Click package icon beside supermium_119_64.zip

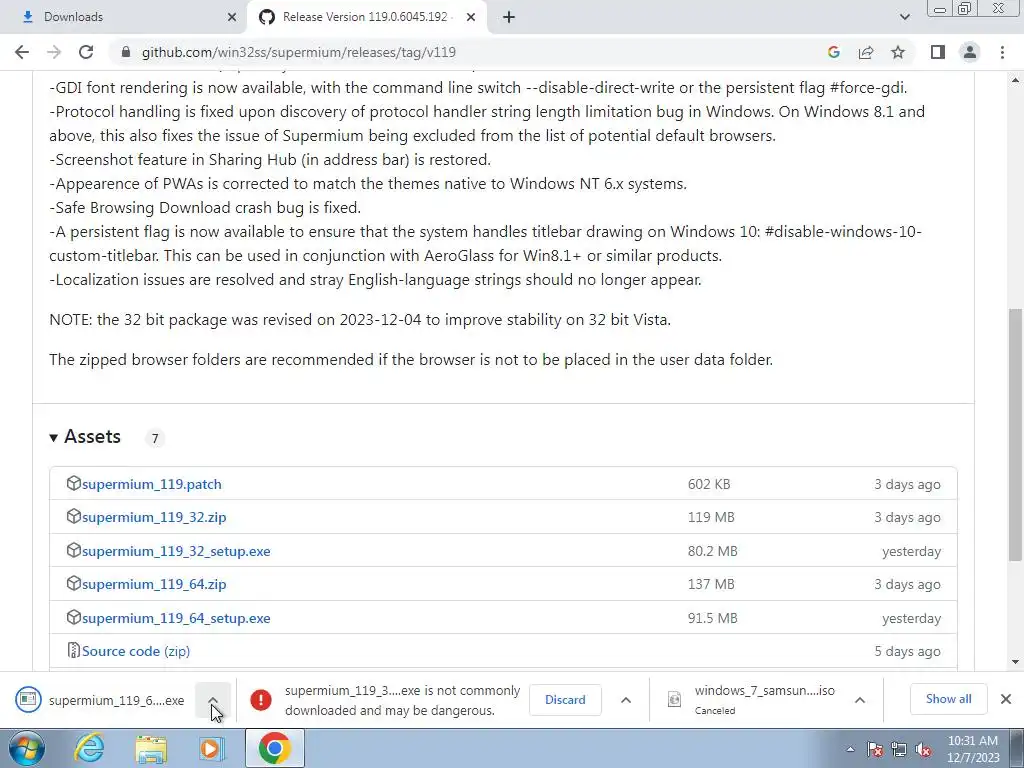tap(73, 583)
